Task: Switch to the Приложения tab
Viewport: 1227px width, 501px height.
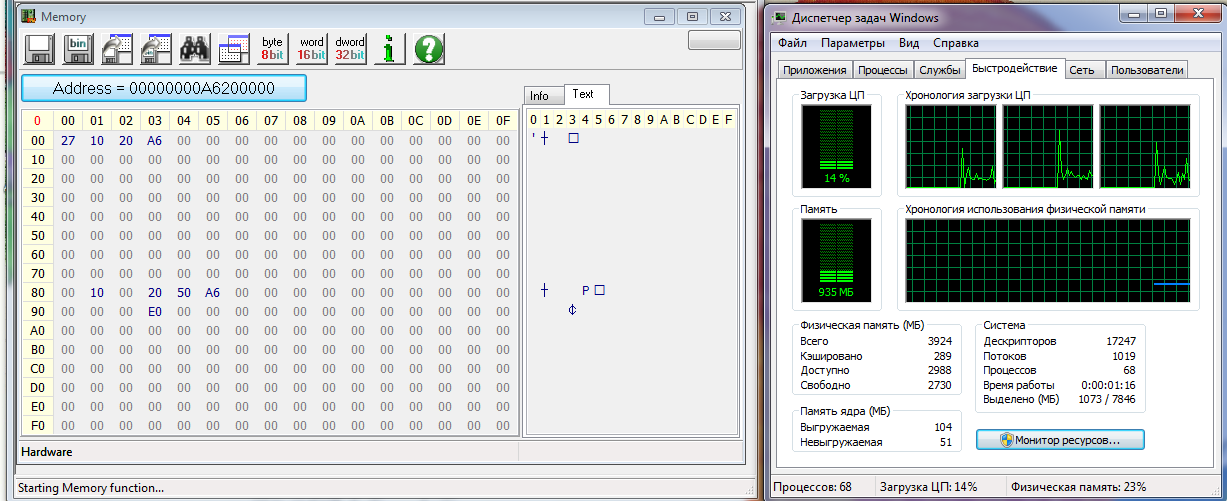Action: click(x=815, y=70)
